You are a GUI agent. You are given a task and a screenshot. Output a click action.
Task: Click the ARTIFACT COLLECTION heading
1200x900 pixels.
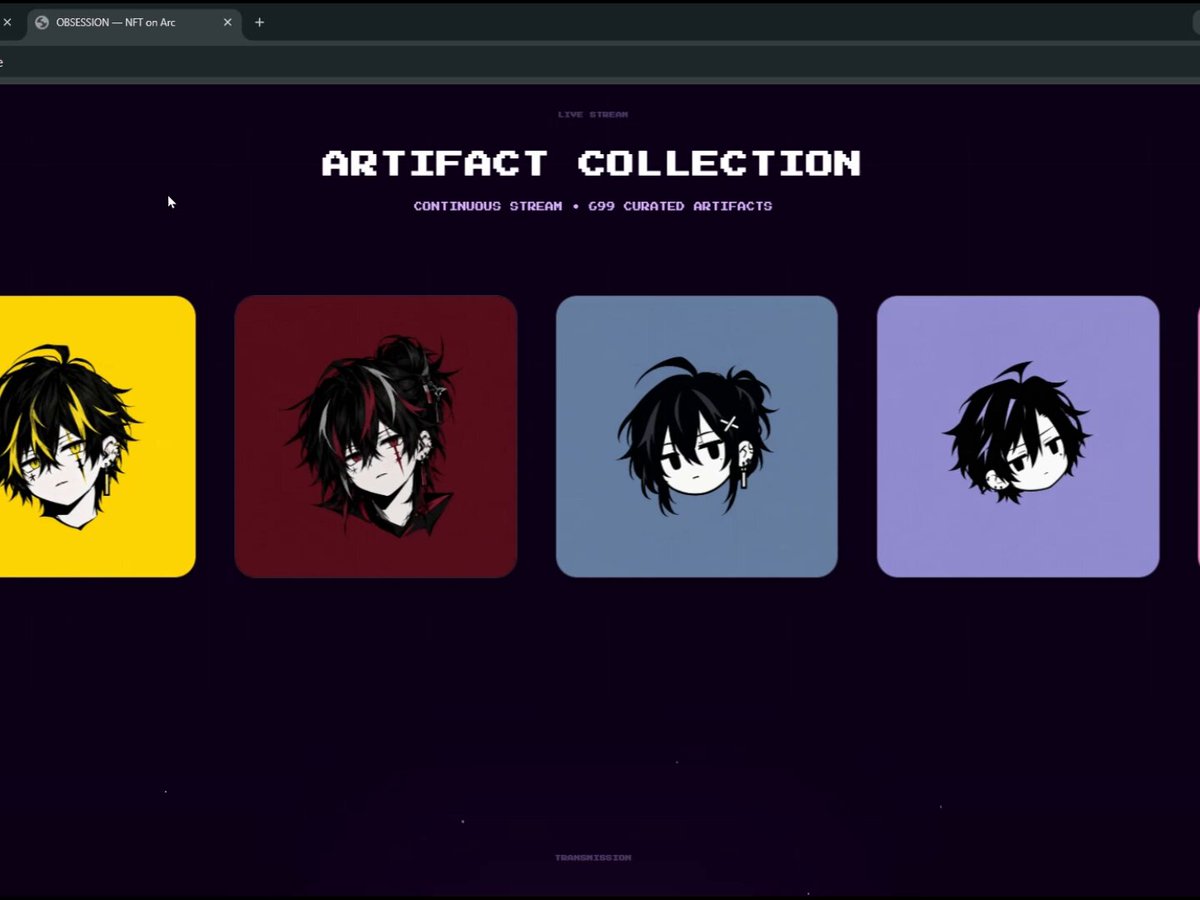[x=592, y=163]
